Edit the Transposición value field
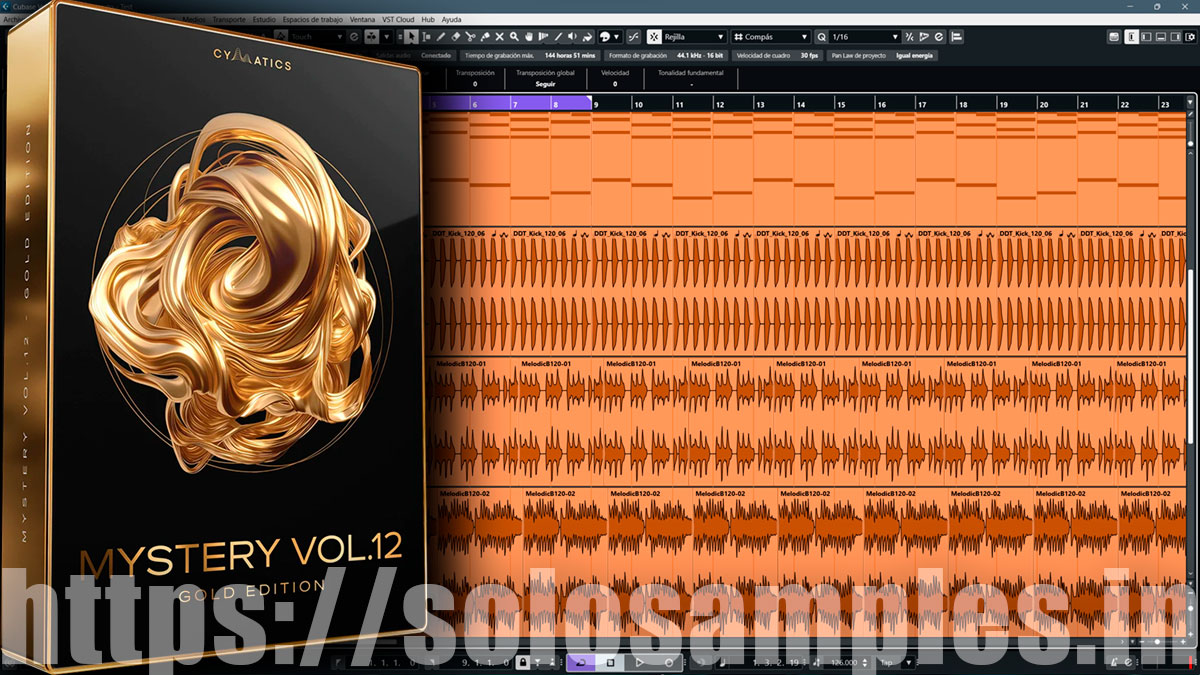 click(475, 84)
